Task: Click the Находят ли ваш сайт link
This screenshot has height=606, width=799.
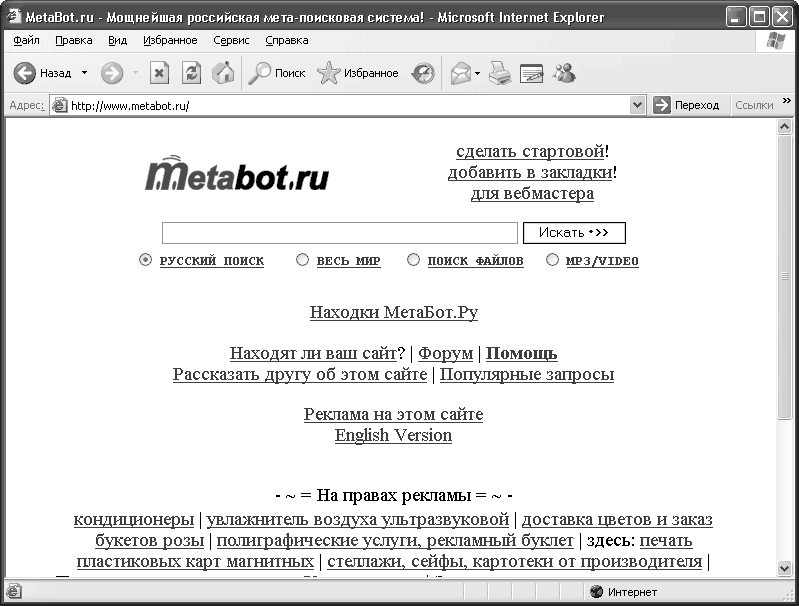Action: 313,353
